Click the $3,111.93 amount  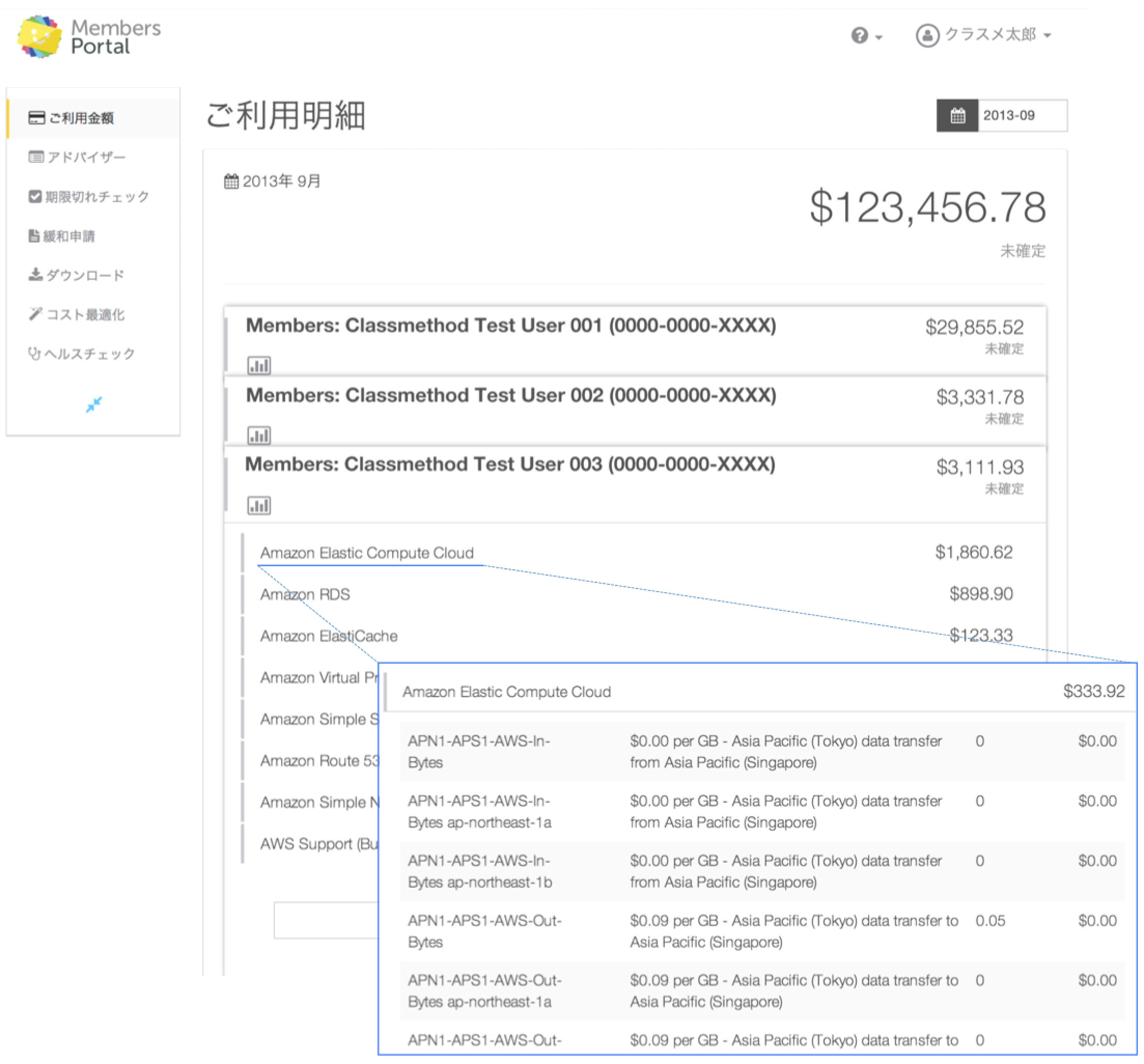click(x=980, y=467)
